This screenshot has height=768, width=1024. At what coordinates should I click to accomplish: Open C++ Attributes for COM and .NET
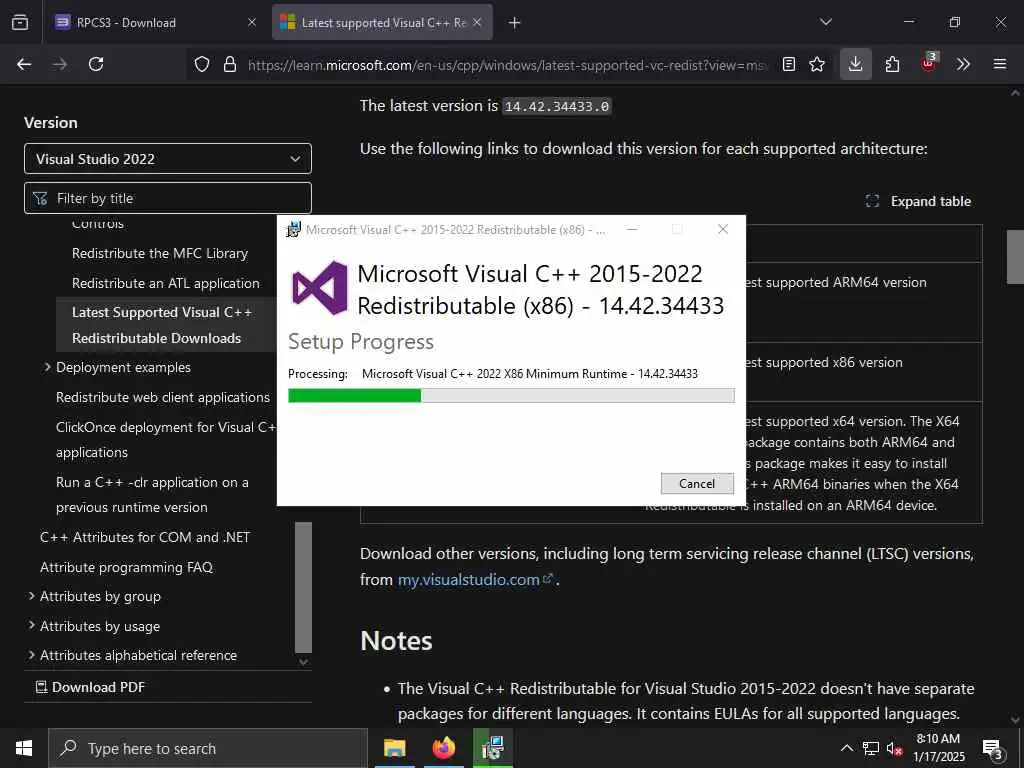[145, 537]
